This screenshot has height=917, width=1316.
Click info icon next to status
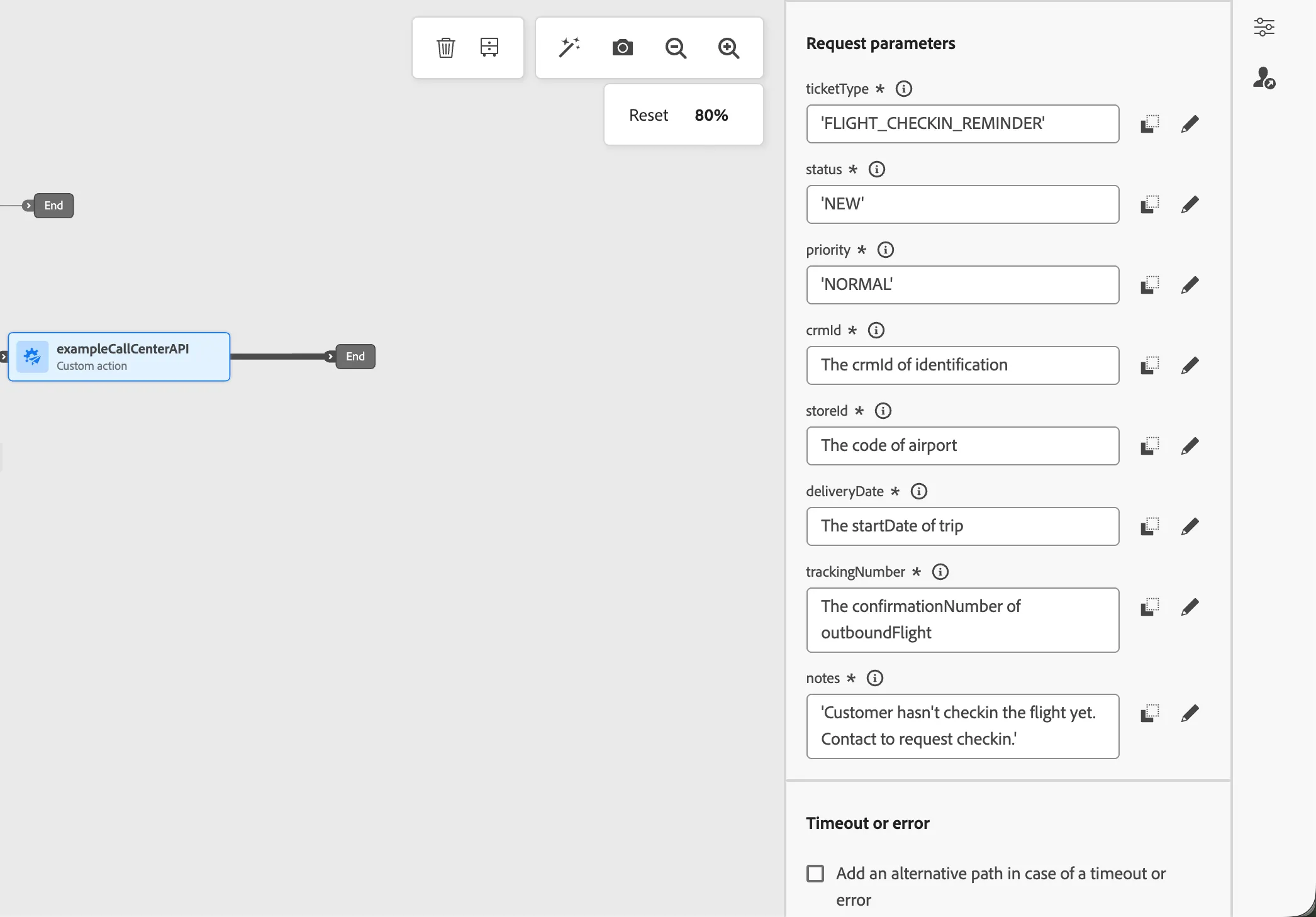coord(876,169)
